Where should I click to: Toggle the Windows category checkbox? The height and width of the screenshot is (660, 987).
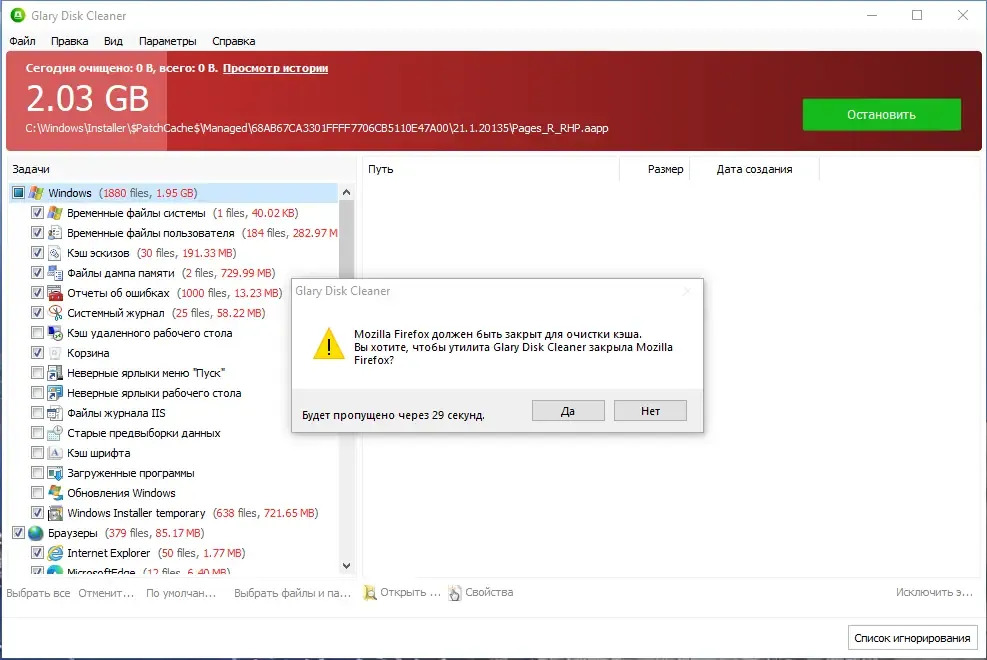[18, 193]
